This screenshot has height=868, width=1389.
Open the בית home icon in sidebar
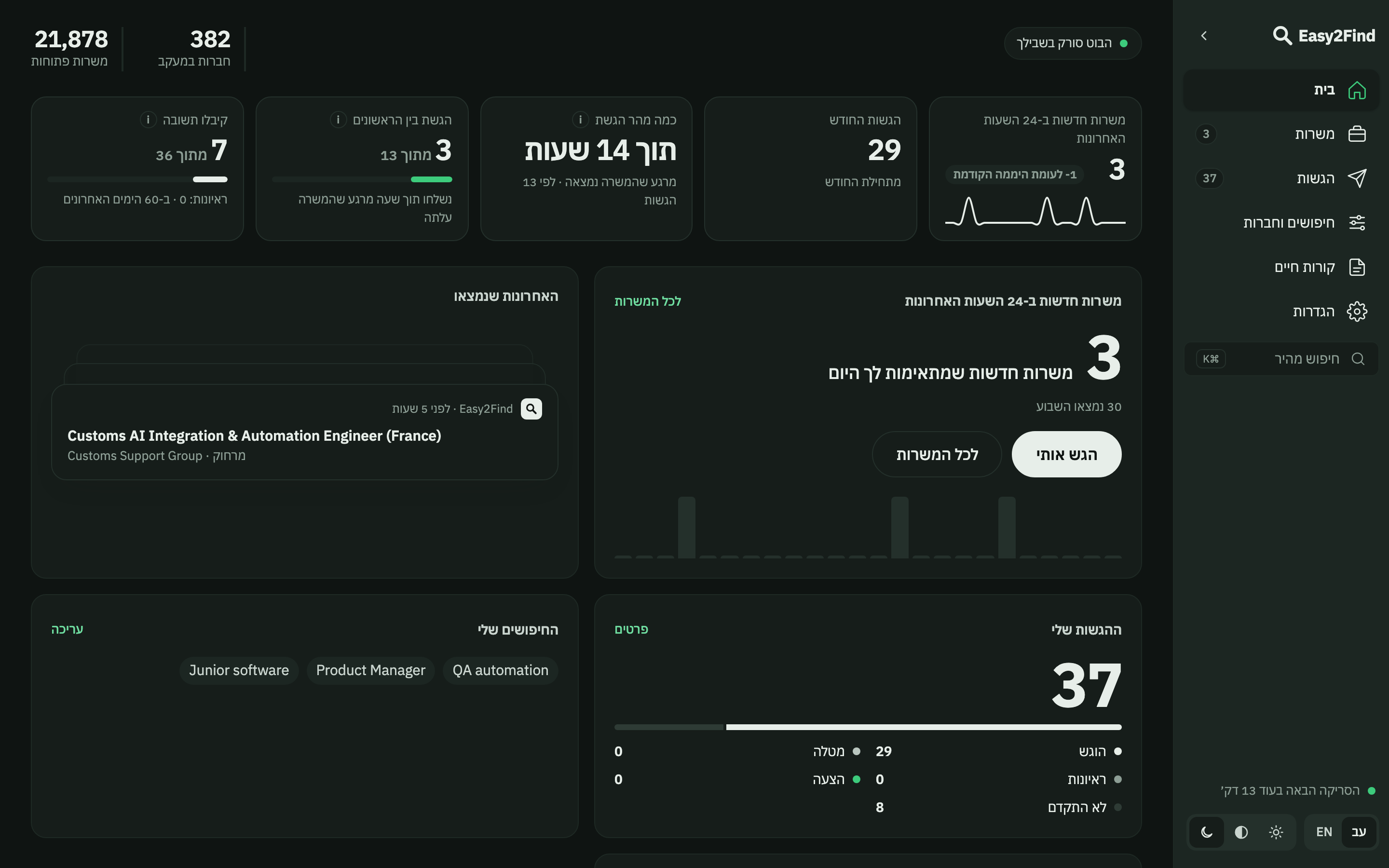(x=1357, y=90)
